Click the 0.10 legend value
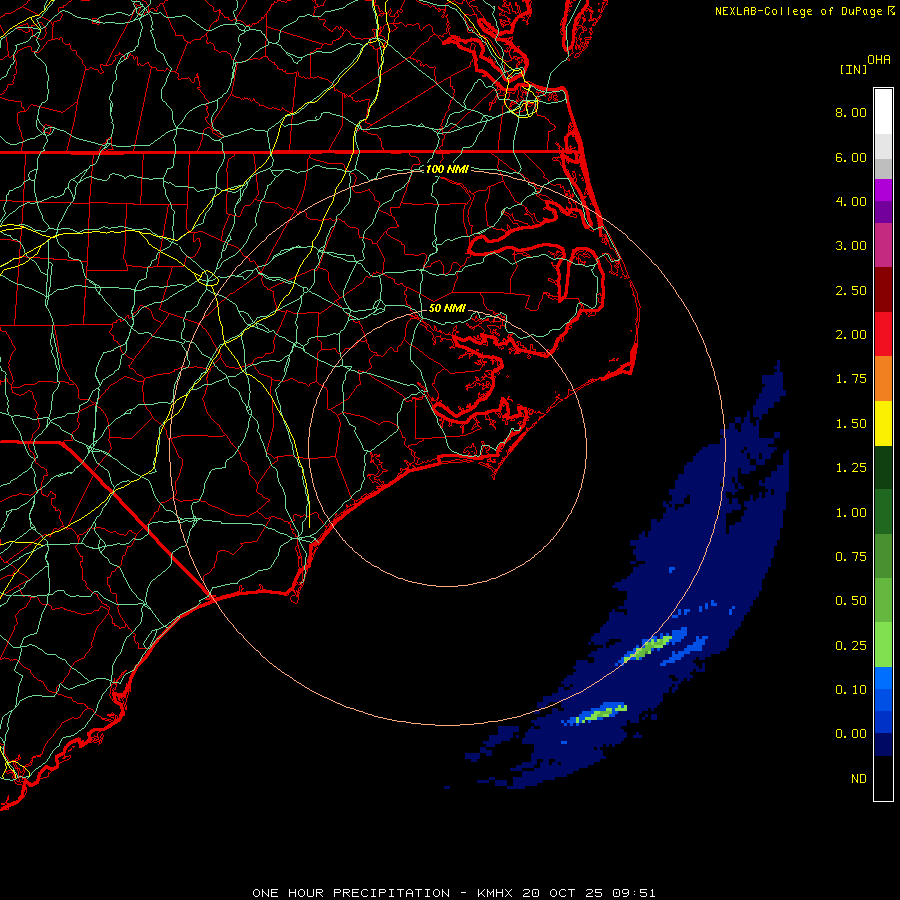Image resolution: width=900 pixels, height=900 pixels. tap(851, 690)
